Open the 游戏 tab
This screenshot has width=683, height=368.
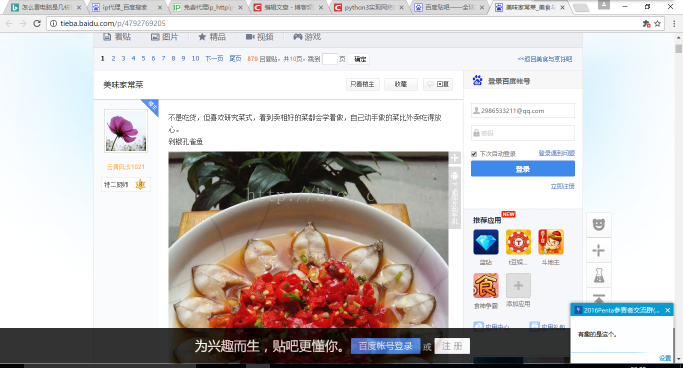pyautogui.click(x=307, y=37)
